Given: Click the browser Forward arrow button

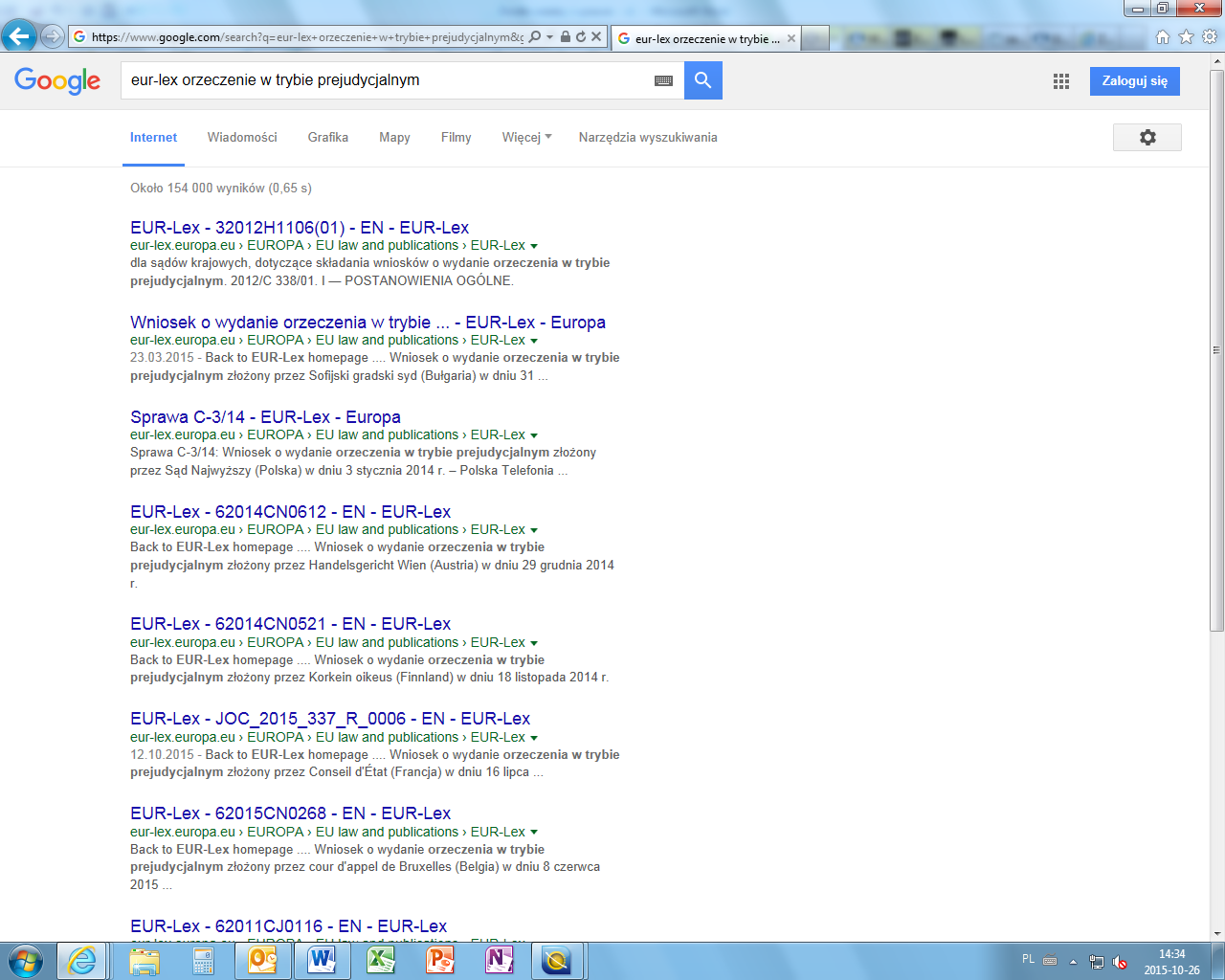Looking at the screenshot, I should click(52, 37).
